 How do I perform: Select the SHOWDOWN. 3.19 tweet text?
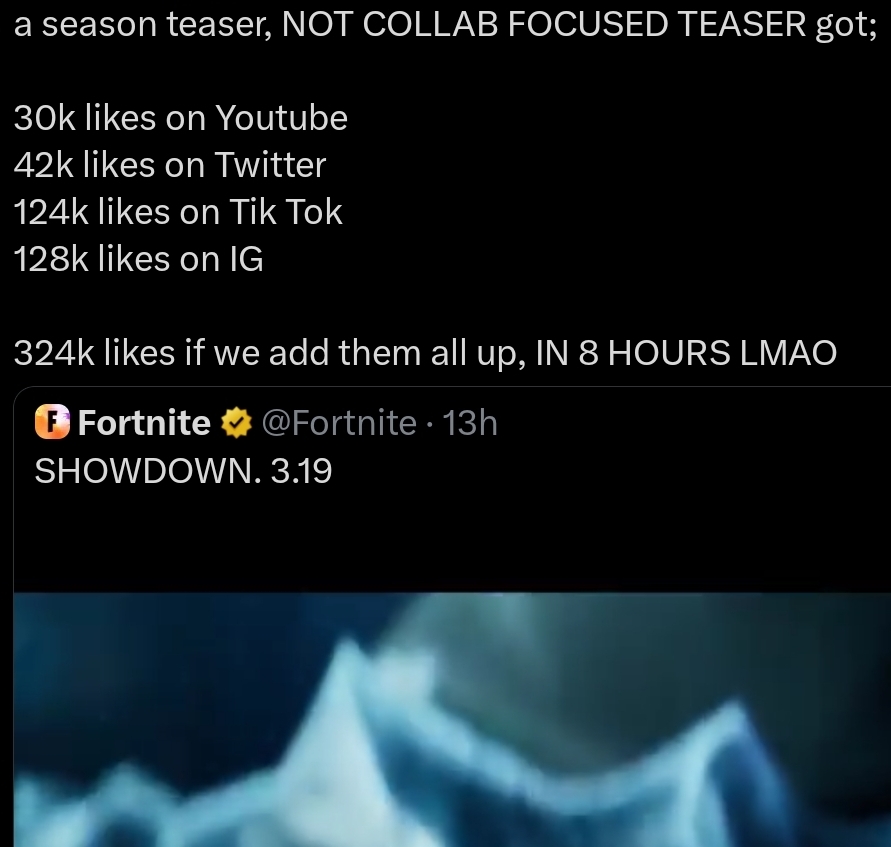[183, 471]
